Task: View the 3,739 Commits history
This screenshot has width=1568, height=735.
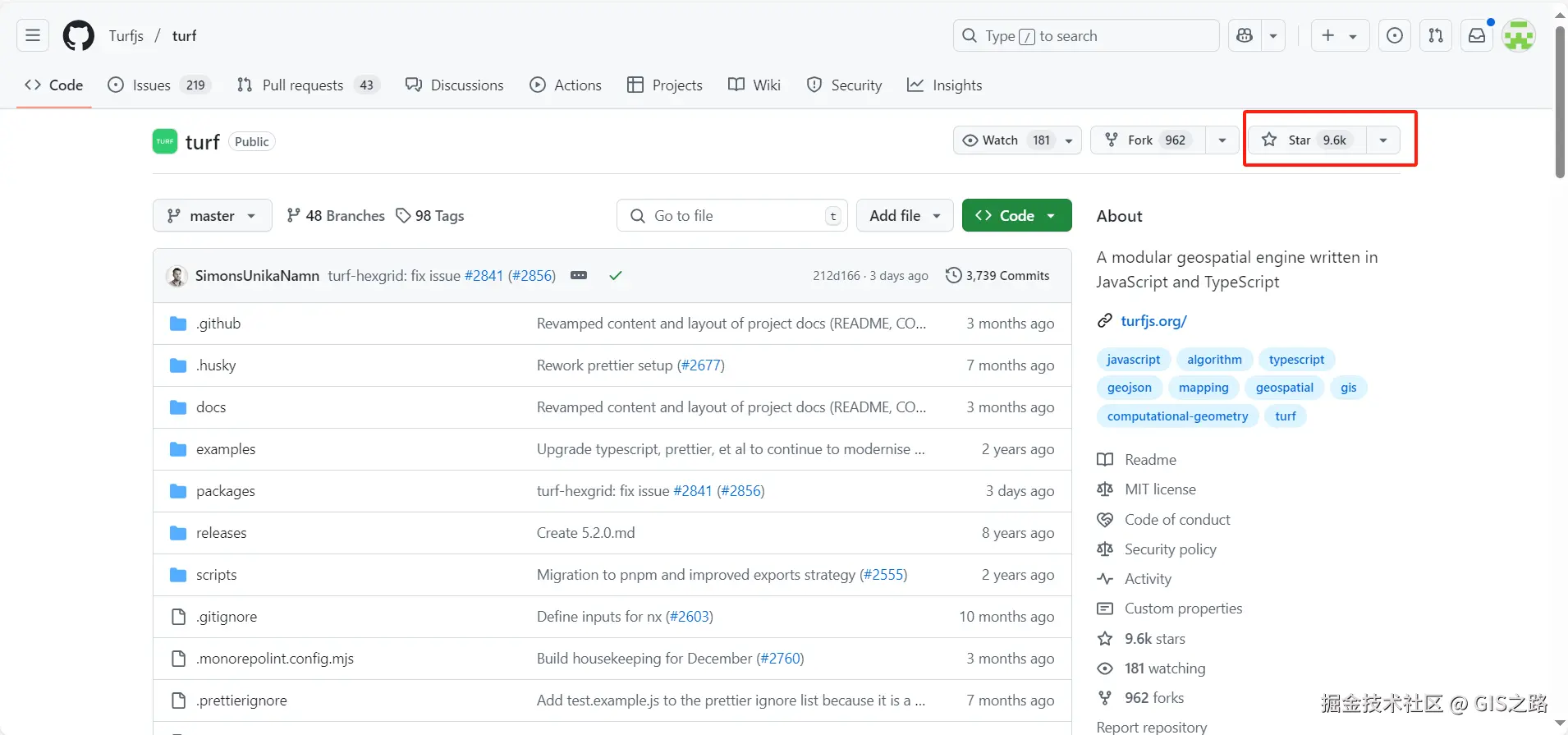Action: click(x=998, y=276)
